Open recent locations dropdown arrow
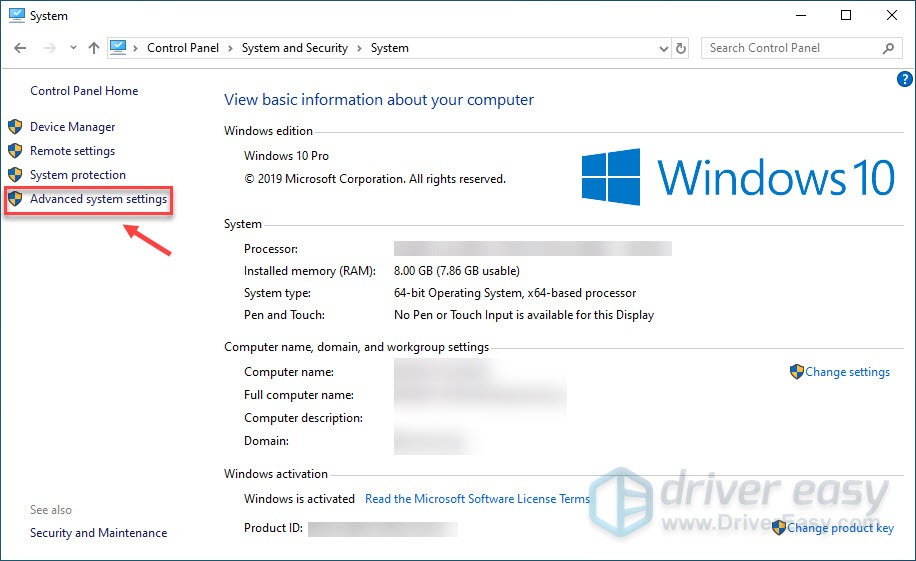This screenshot has width=916, height=561. [x=73, y=48]
